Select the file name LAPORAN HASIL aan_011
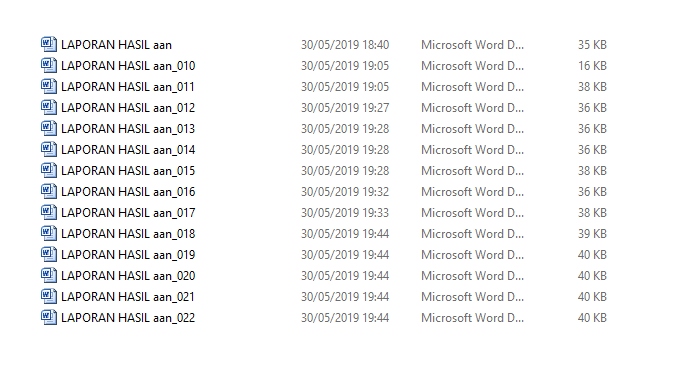692x368 pixels. click(128, 87)
